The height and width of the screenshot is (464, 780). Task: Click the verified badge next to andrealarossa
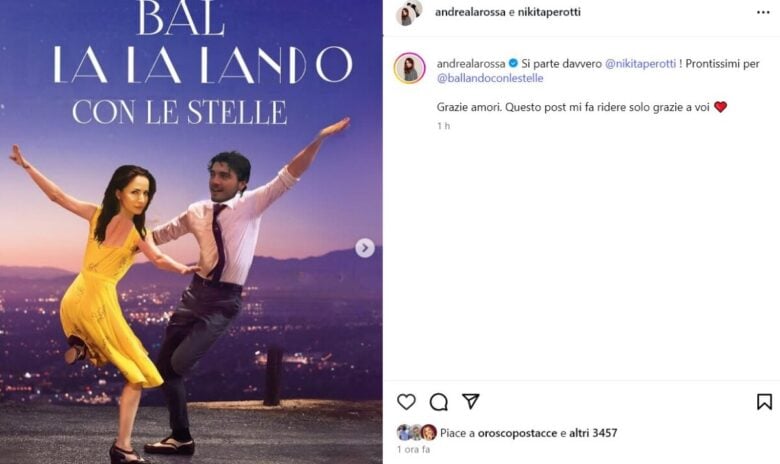(513, 64)
